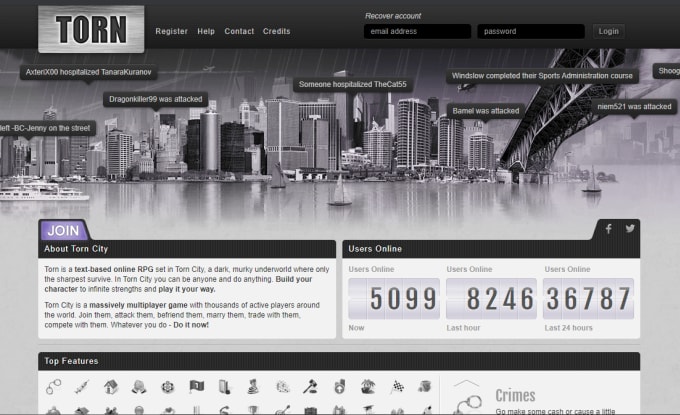Select the bucket feature icon
Viewport: 680px width, 415px height.
(425, 386)
